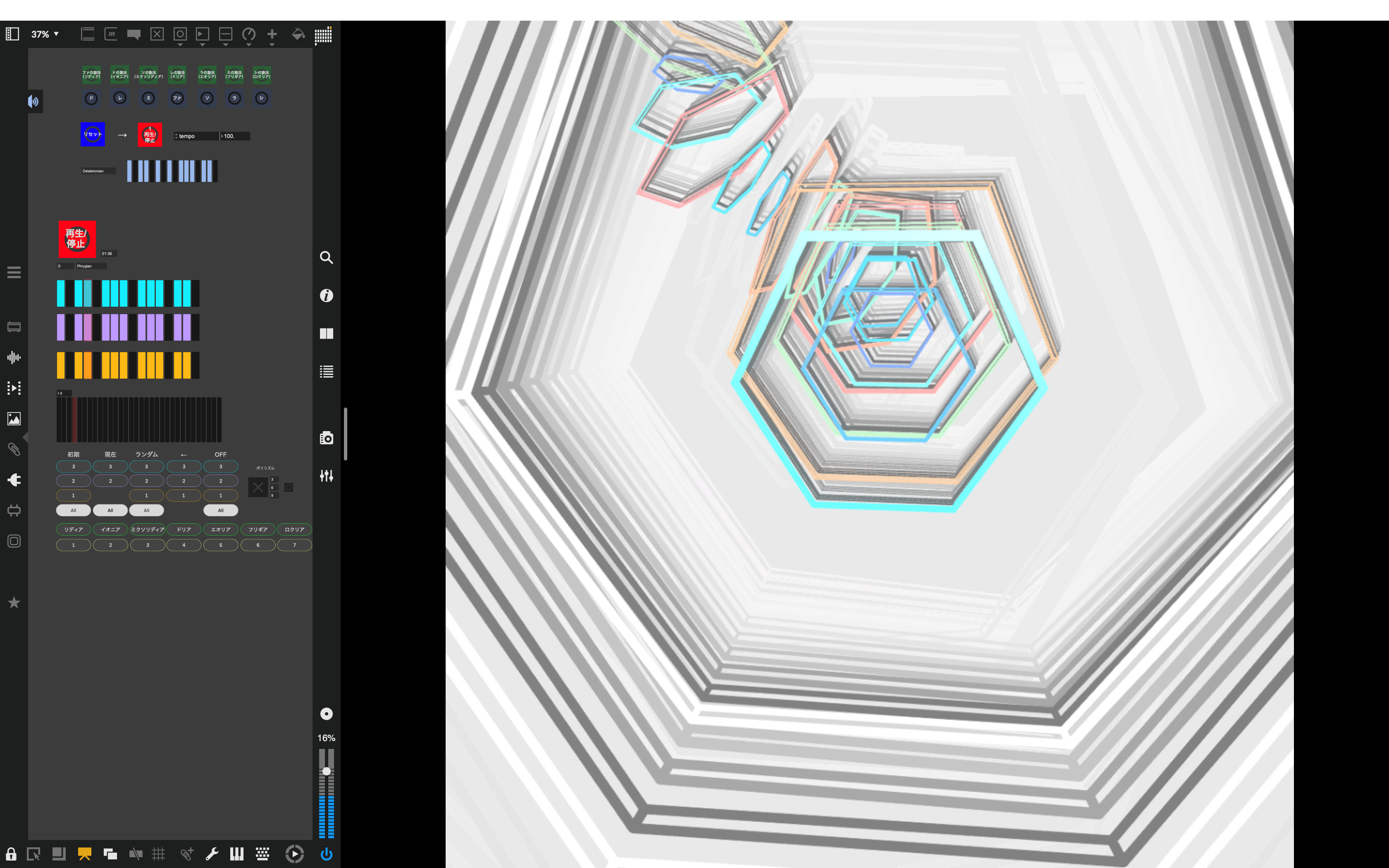1389x868 pixels.
Task: Toggle presentation mode icon
Action: coord(84,854)
